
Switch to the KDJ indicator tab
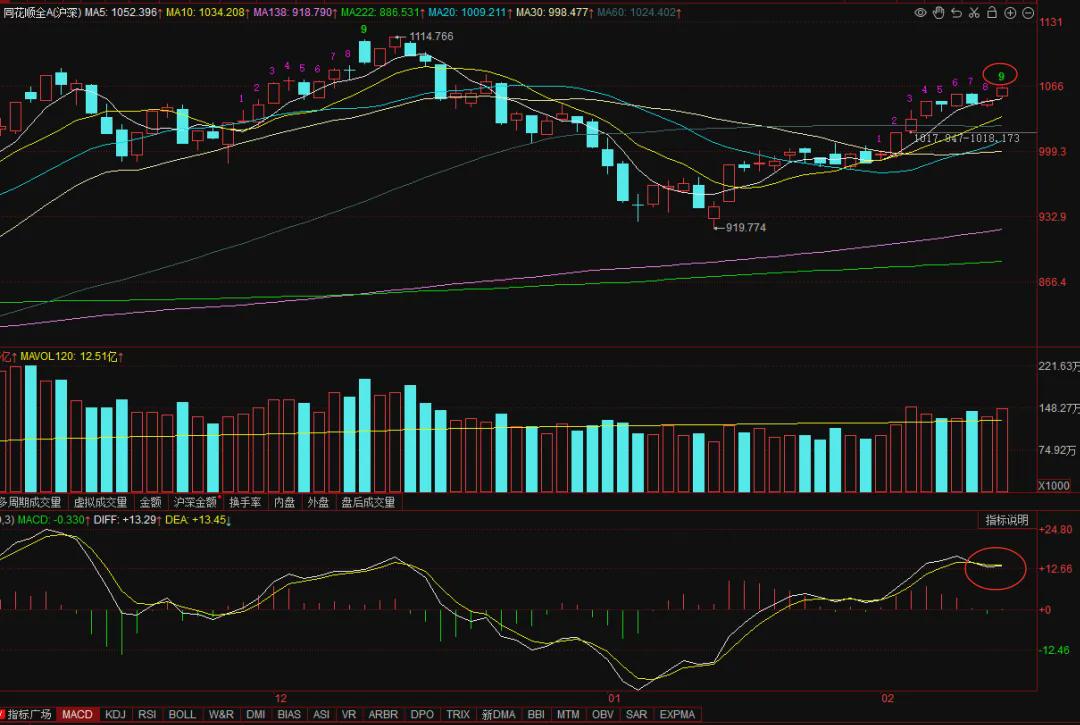[x=115, y=715]
